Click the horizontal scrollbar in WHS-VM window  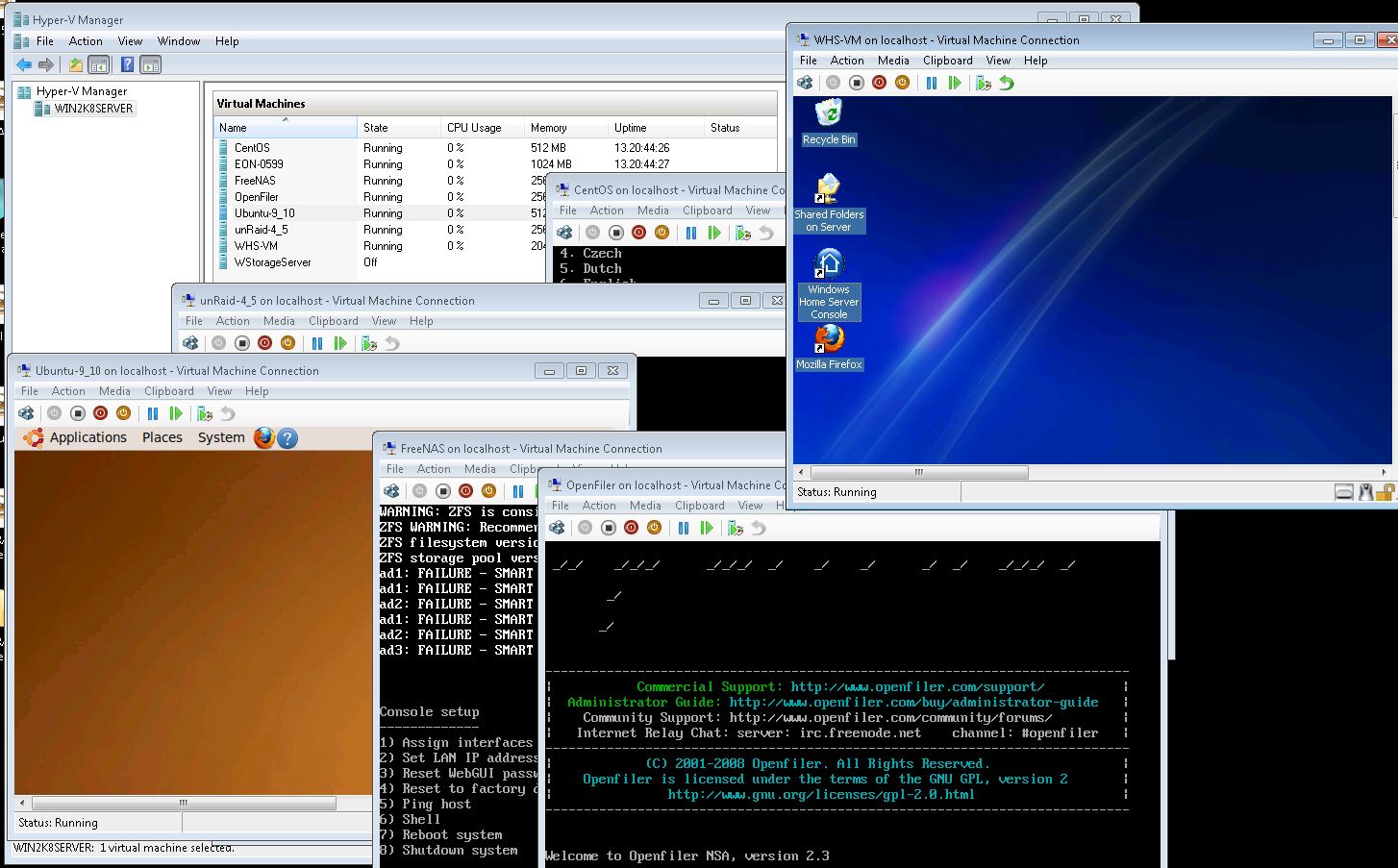tap(918, 473)
